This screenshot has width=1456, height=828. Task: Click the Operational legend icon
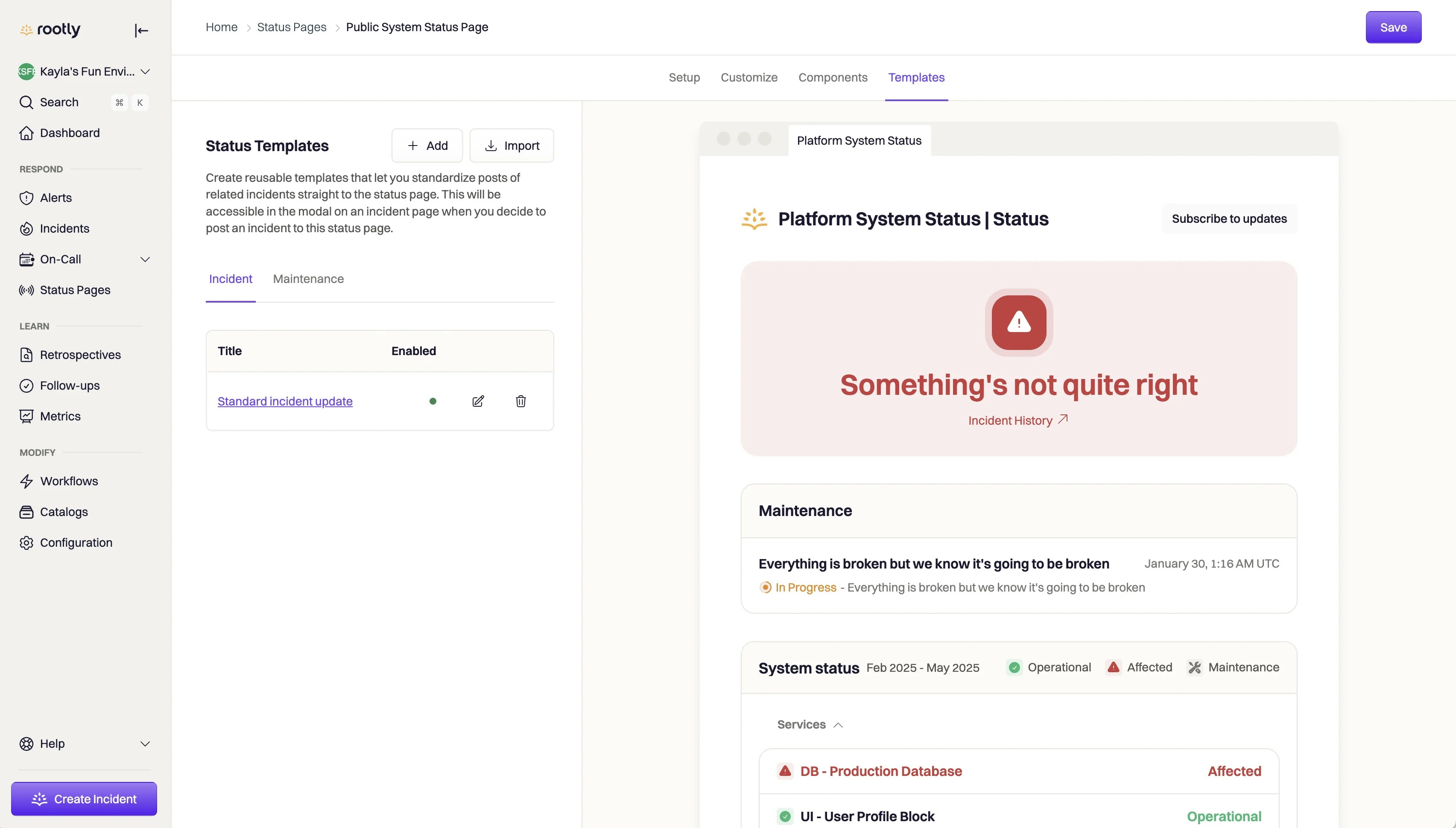coord(1014,668)
